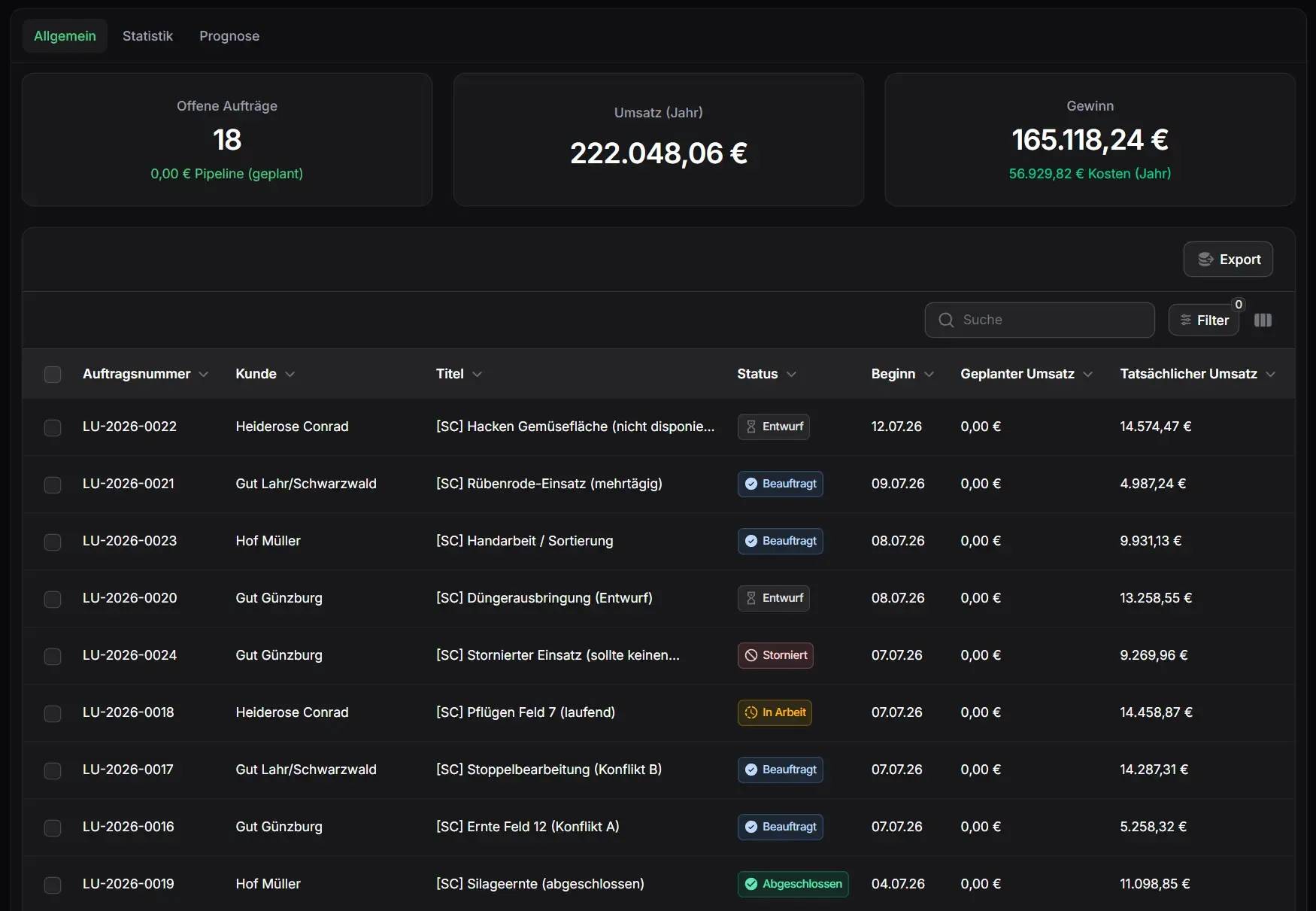Viewport: 1316px width, 911px height.
Task: Click the column visibility icon beside Filter
Action: pos(1263,320)
